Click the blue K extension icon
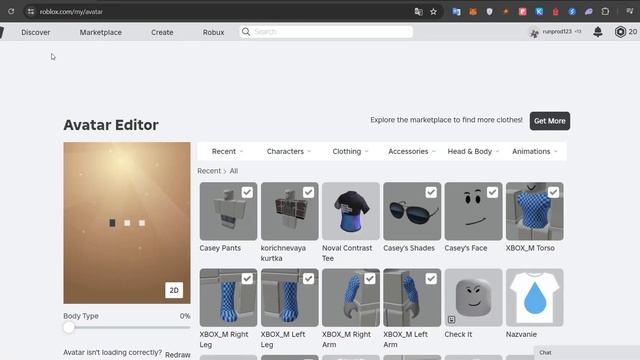The height and width of the screenshot is (360, 640). coord(539,12)
